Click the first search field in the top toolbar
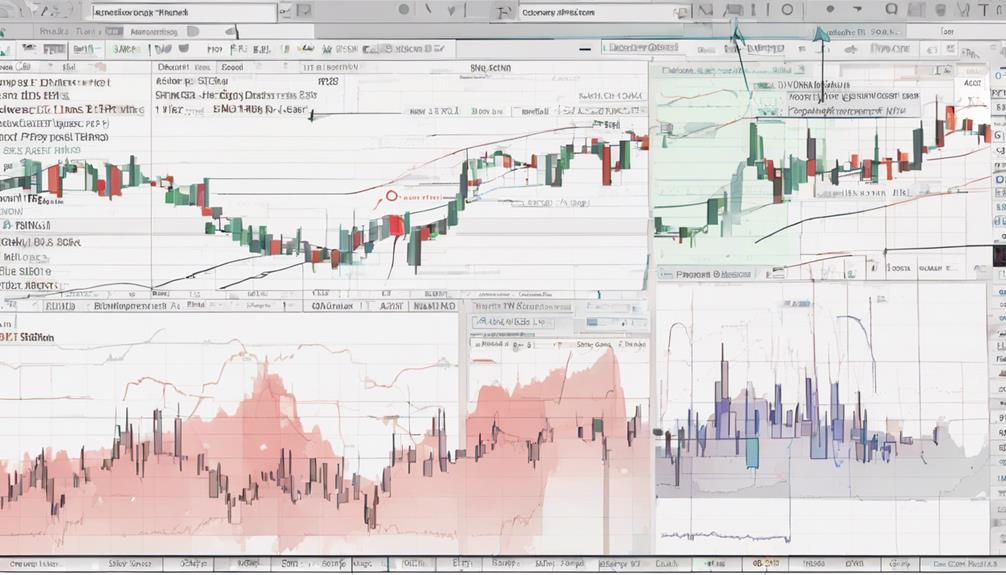 184,12
